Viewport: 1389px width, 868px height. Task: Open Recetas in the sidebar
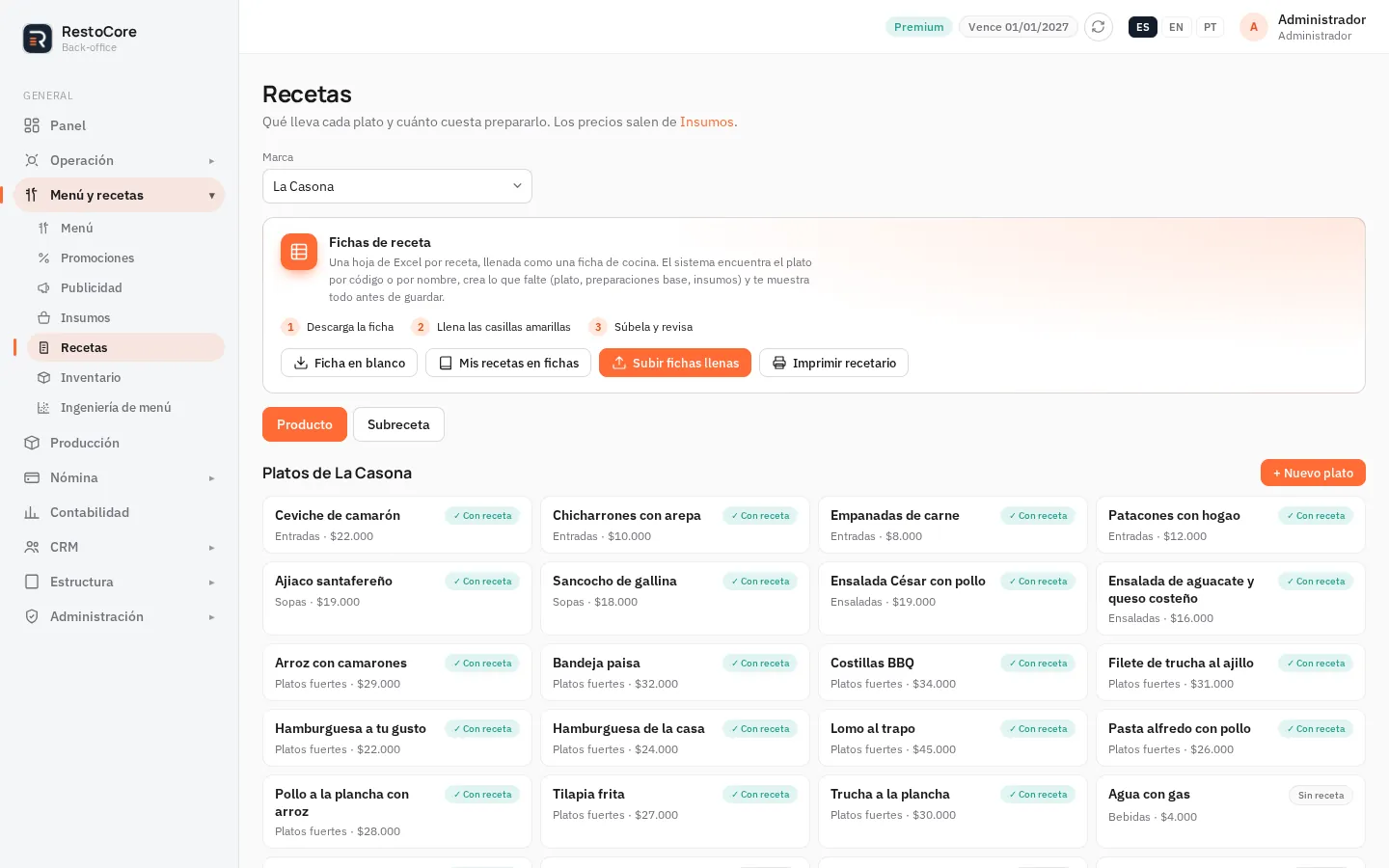125,347
